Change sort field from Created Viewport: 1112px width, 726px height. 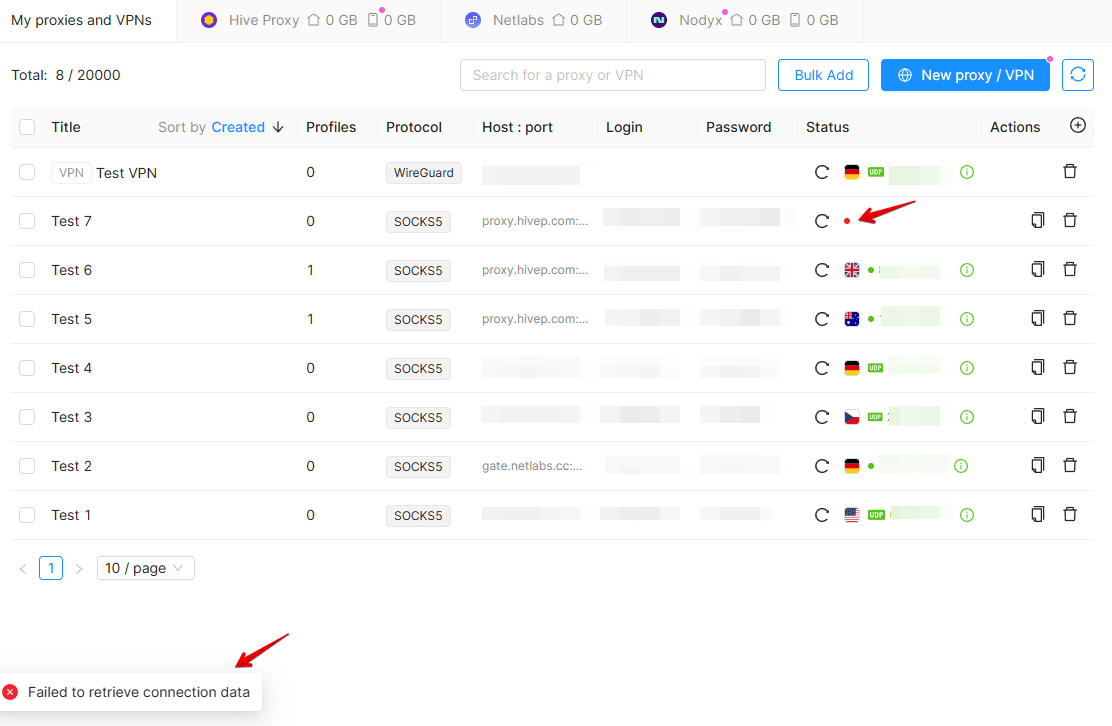coord(238,127)
